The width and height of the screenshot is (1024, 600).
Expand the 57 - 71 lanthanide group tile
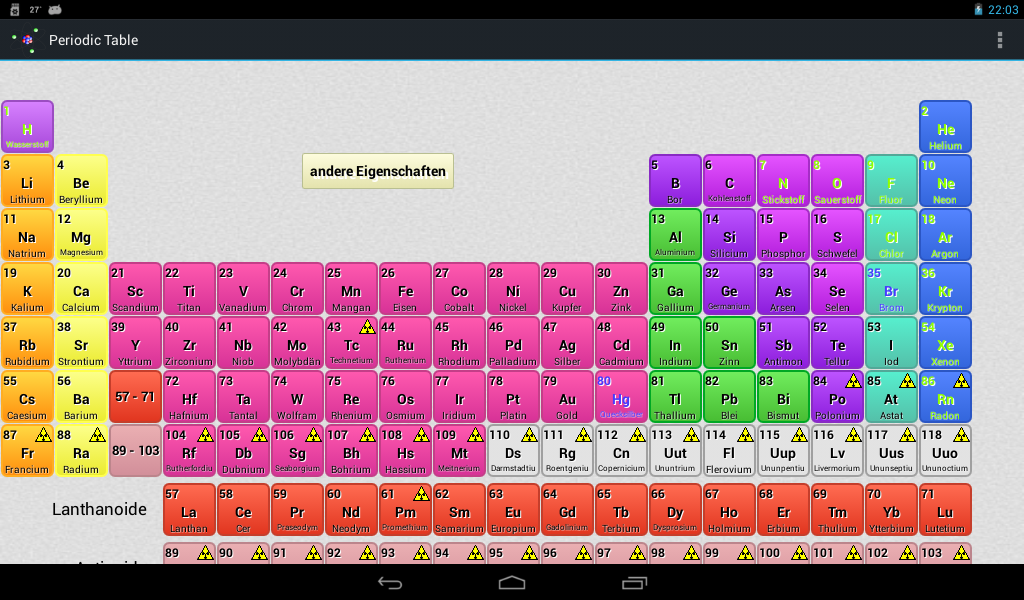point(135,397)
